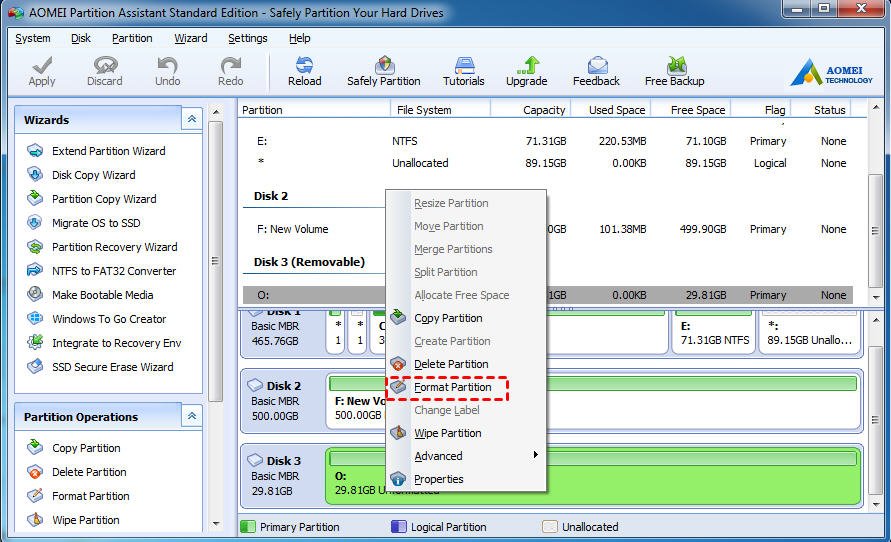
Task: Click the AOMEI Technology logo
Action: (x=831, y=72)
